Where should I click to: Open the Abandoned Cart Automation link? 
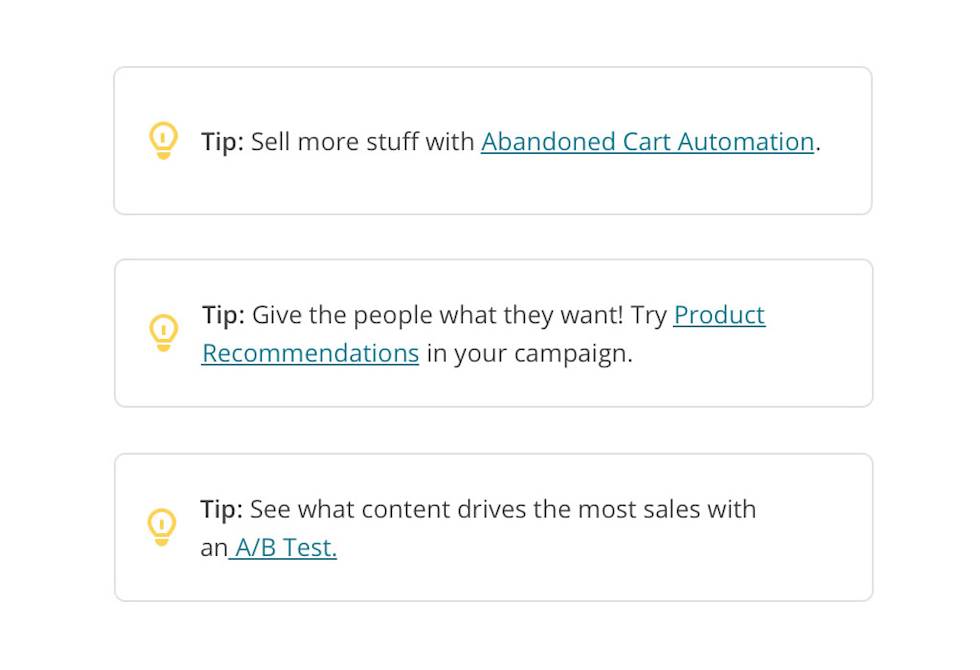point(647,142)
